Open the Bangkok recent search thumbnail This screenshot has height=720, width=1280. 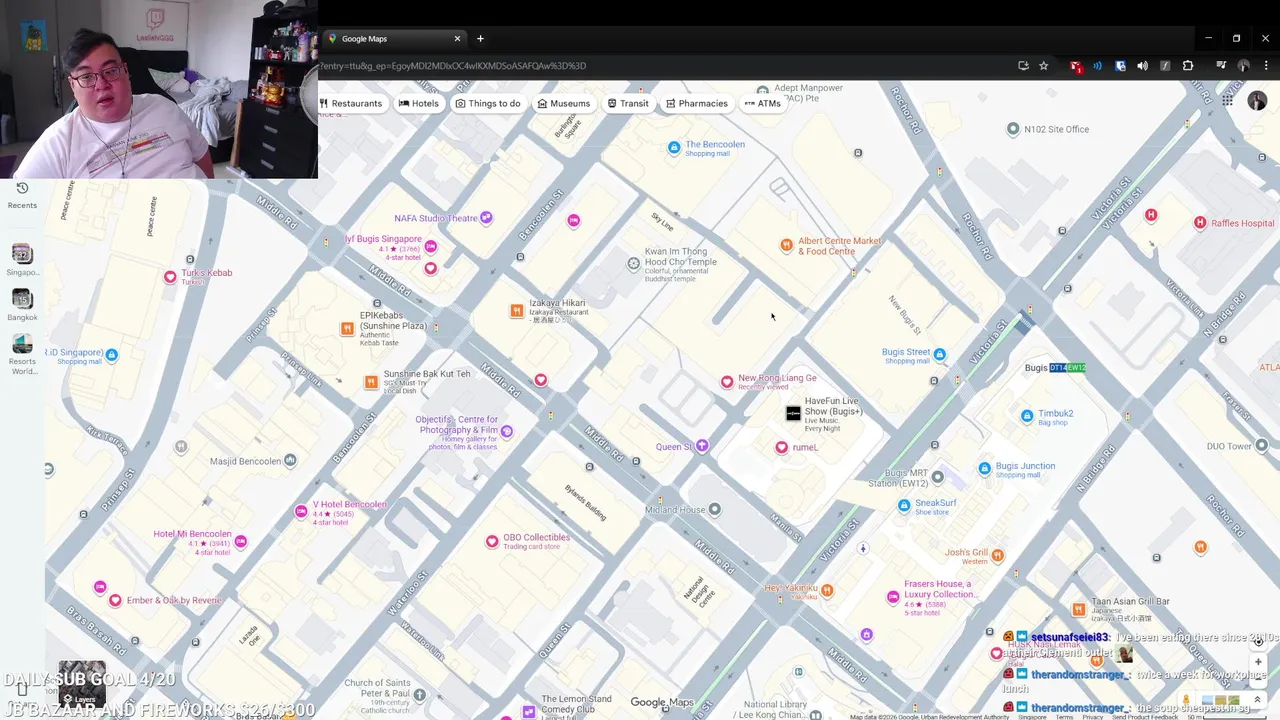pyautogui.click(x=22, y=299)
